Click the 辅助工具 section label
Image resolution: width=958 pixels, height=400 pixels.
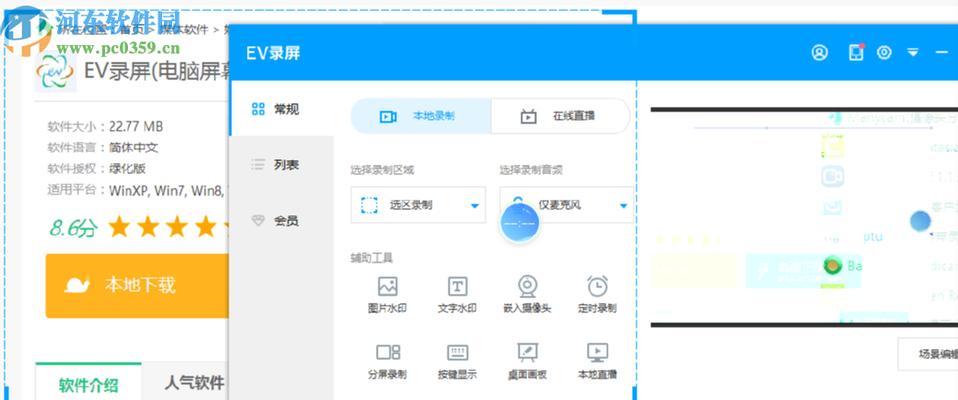371,258
